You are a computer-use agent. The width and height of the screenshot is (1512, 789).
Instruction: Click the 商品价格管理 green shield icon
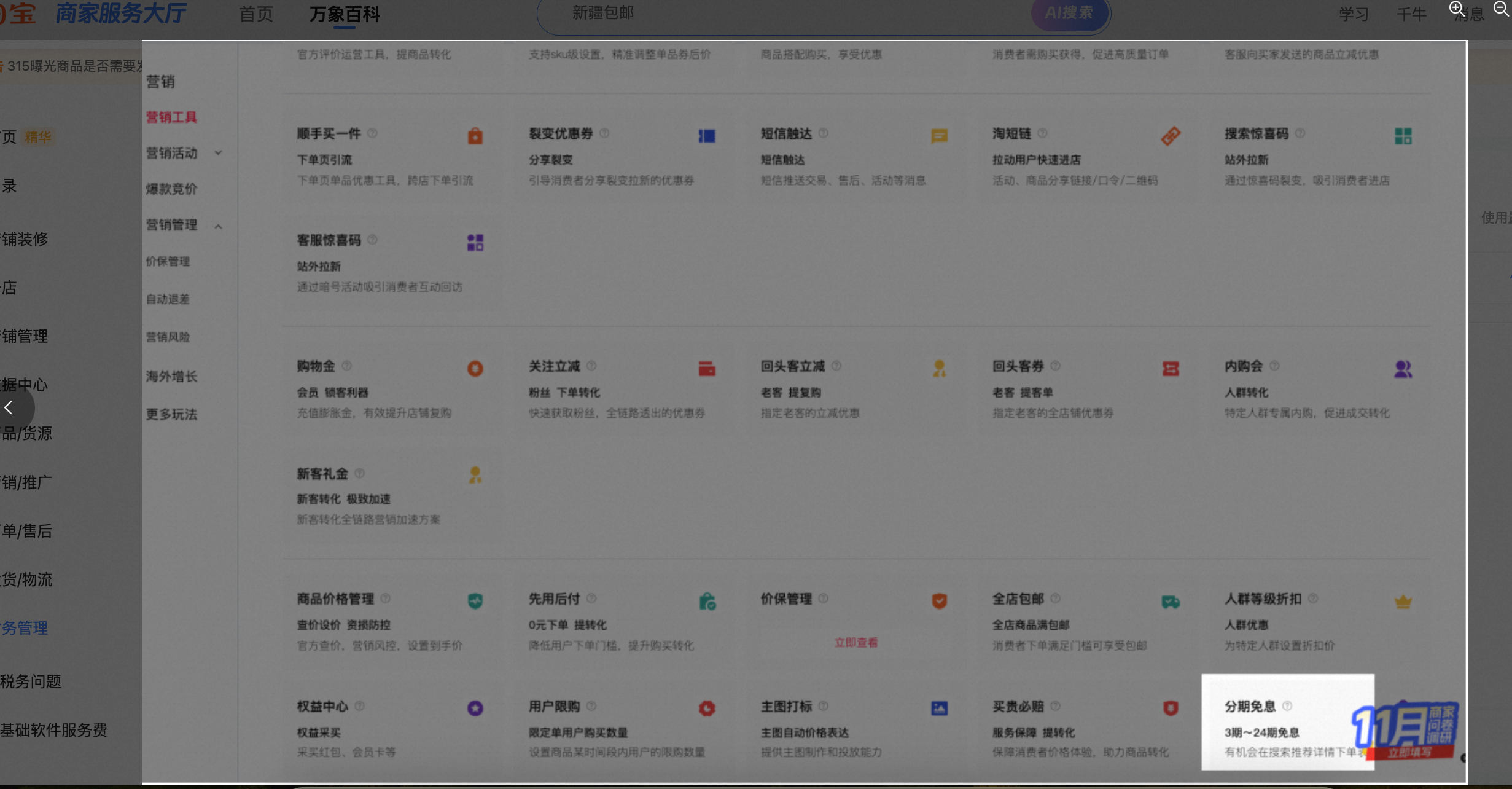[475, 601]
